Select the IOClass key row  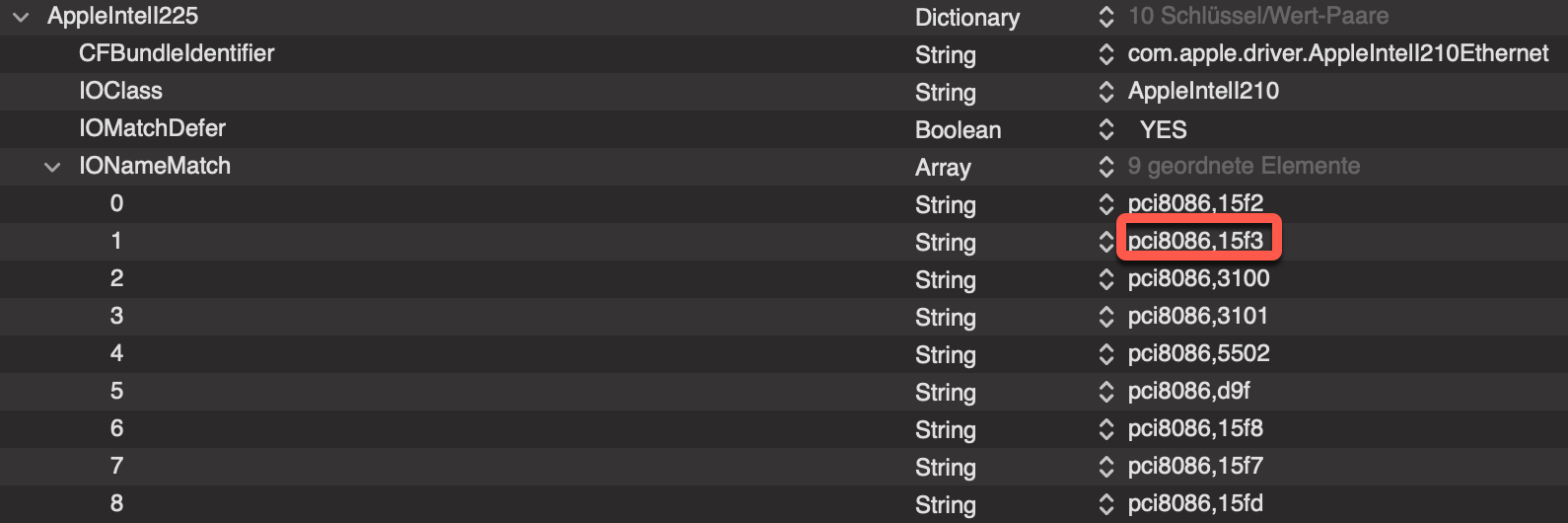point(120,91)
